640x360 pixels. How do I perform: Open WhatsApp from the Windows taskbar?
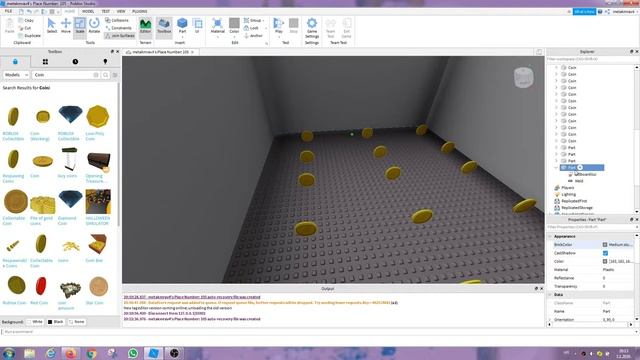coord(133,353)
